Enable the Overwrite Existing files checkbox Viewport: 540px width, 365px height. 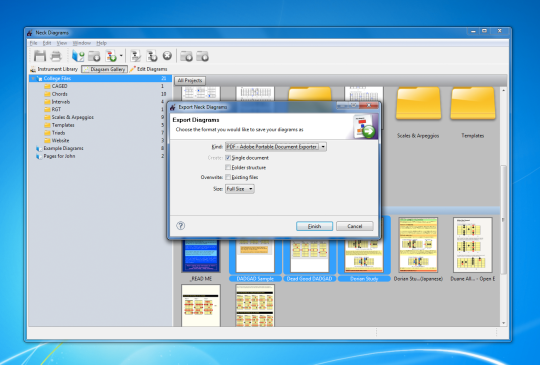click(x=228, y=177)
